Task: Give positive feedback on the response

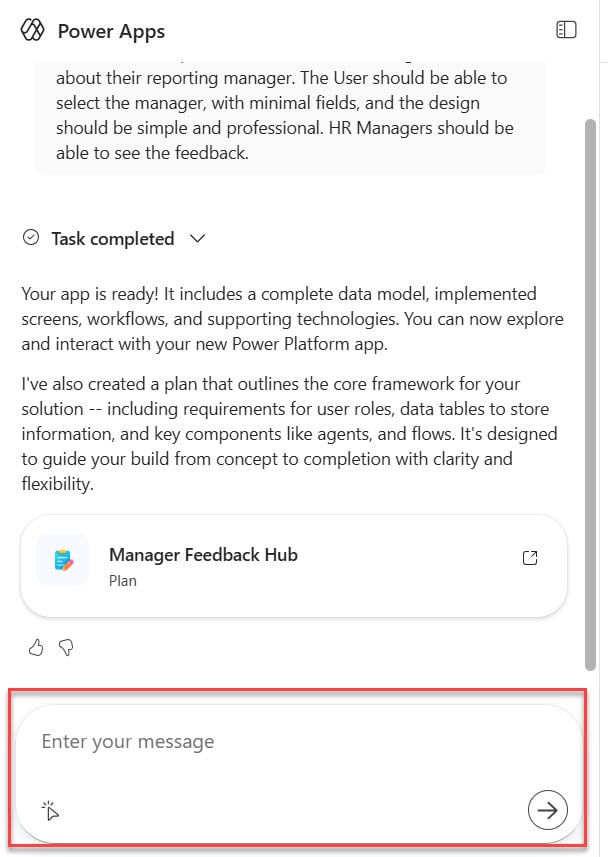Action: pyautogui.click(x=36, y=648)
